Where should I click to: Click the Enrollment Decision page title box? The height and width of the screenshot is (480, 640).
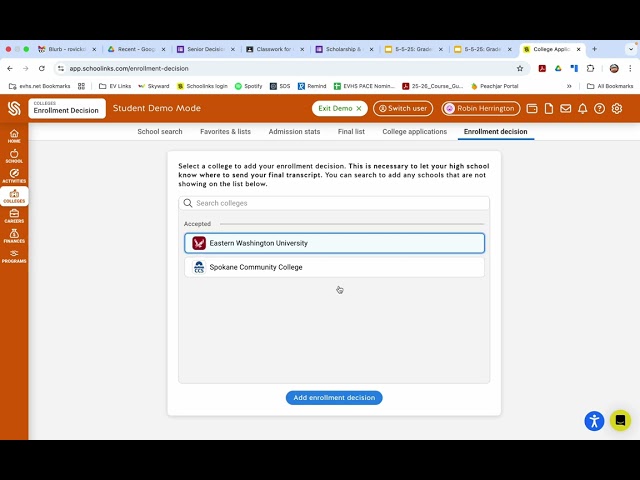click(x=67, y=108)
